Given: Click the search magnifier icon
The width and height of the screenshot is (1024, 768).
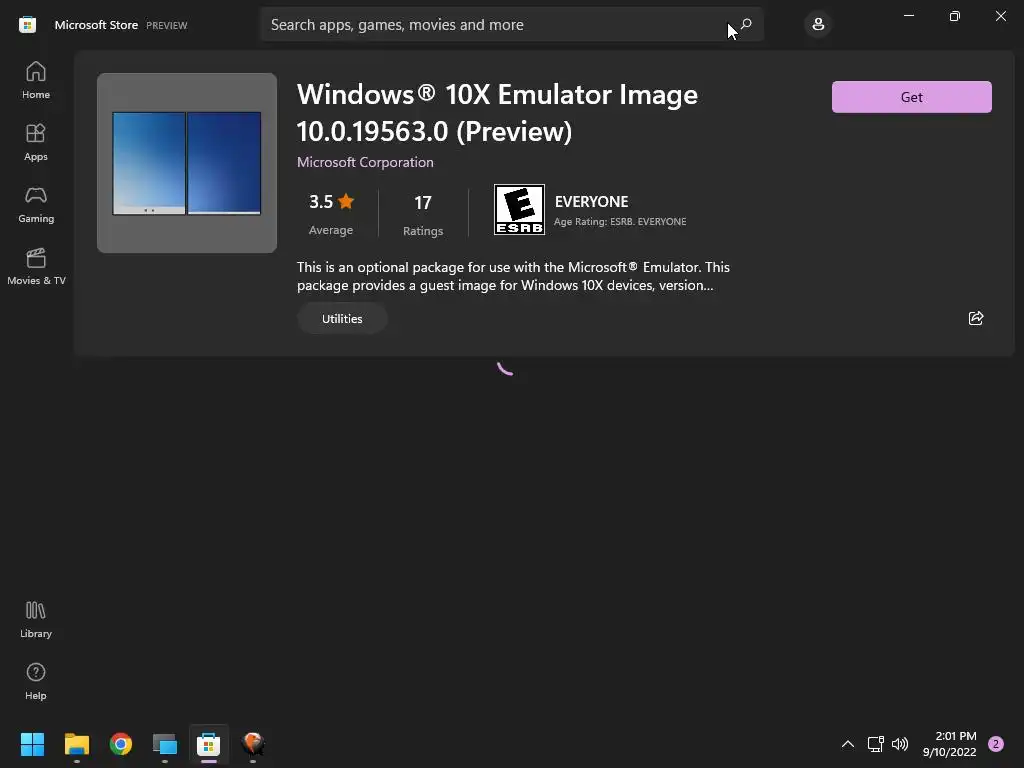Looking at the screenshot, I should [x=746, y=24].
